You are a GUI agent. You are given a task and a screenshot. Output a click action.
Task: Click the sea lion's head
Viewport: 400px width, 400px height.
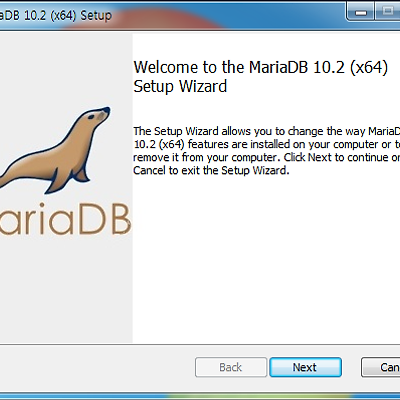click(97, 117)
